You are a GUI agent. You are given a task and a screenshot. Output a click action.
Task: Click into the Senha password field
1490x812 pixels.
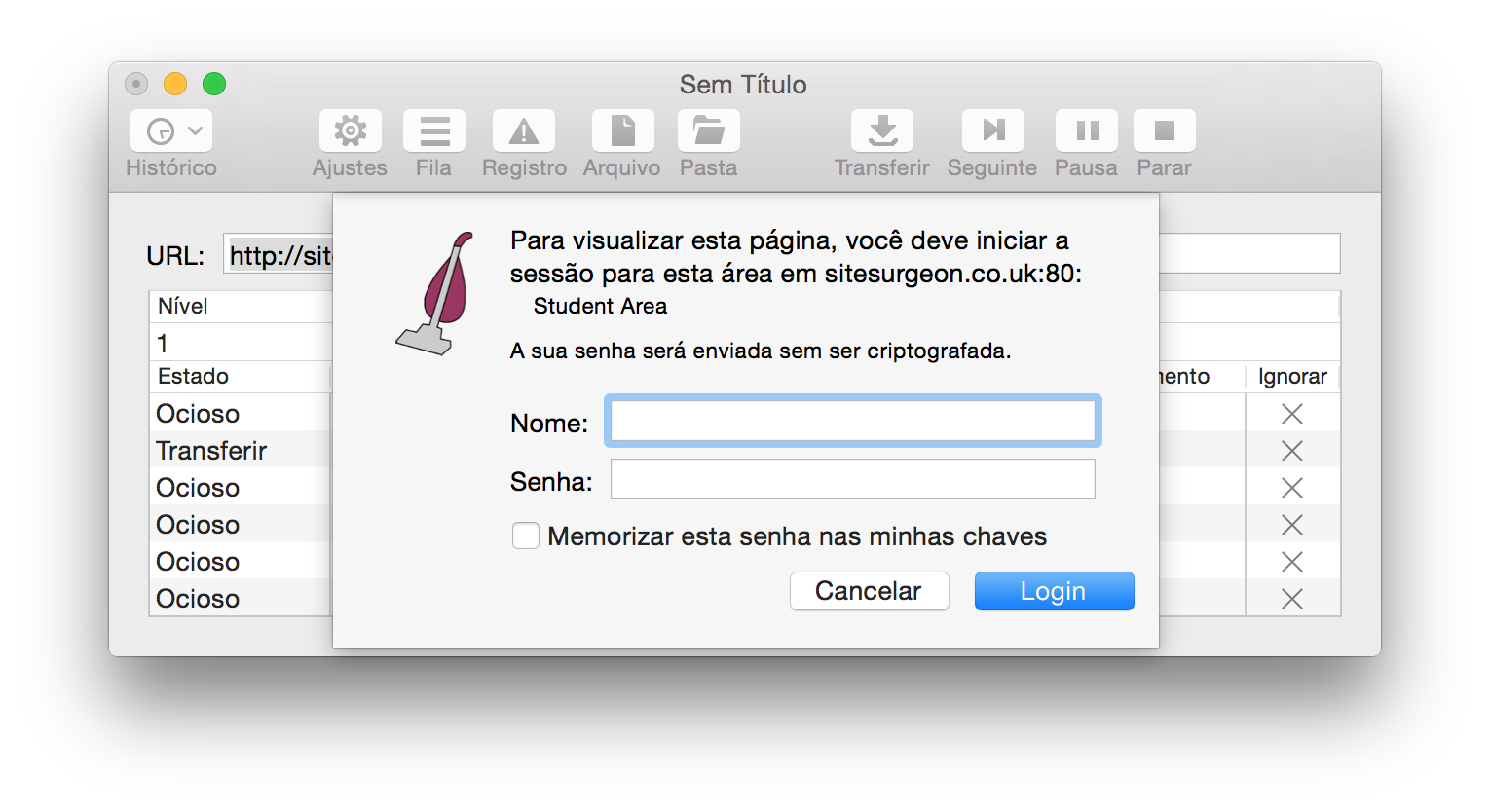[852, 480]
